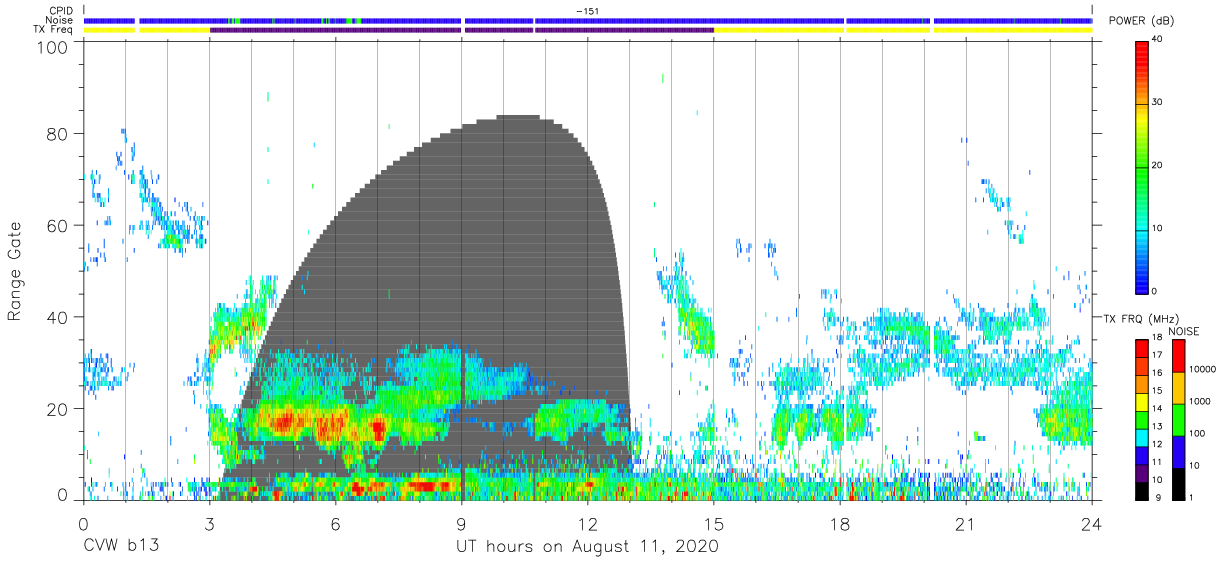Click the y-axis tick label '40'

pos(59,317)
